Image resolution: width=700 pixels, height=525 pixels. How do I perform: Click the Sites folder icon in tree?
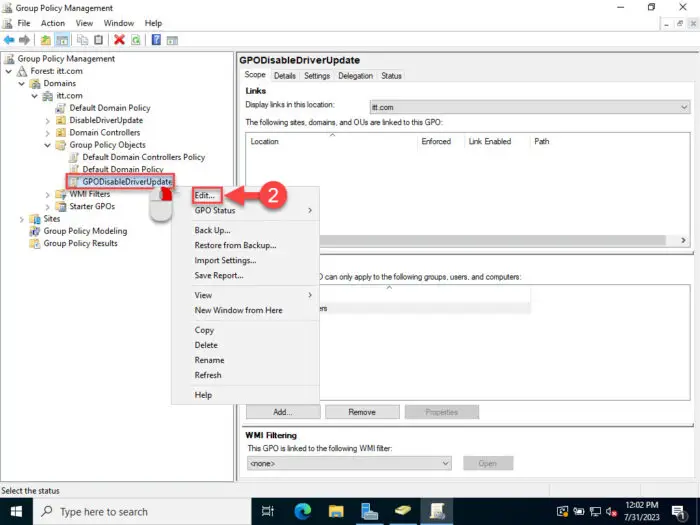pyautogui.click(x=34, y=219)
